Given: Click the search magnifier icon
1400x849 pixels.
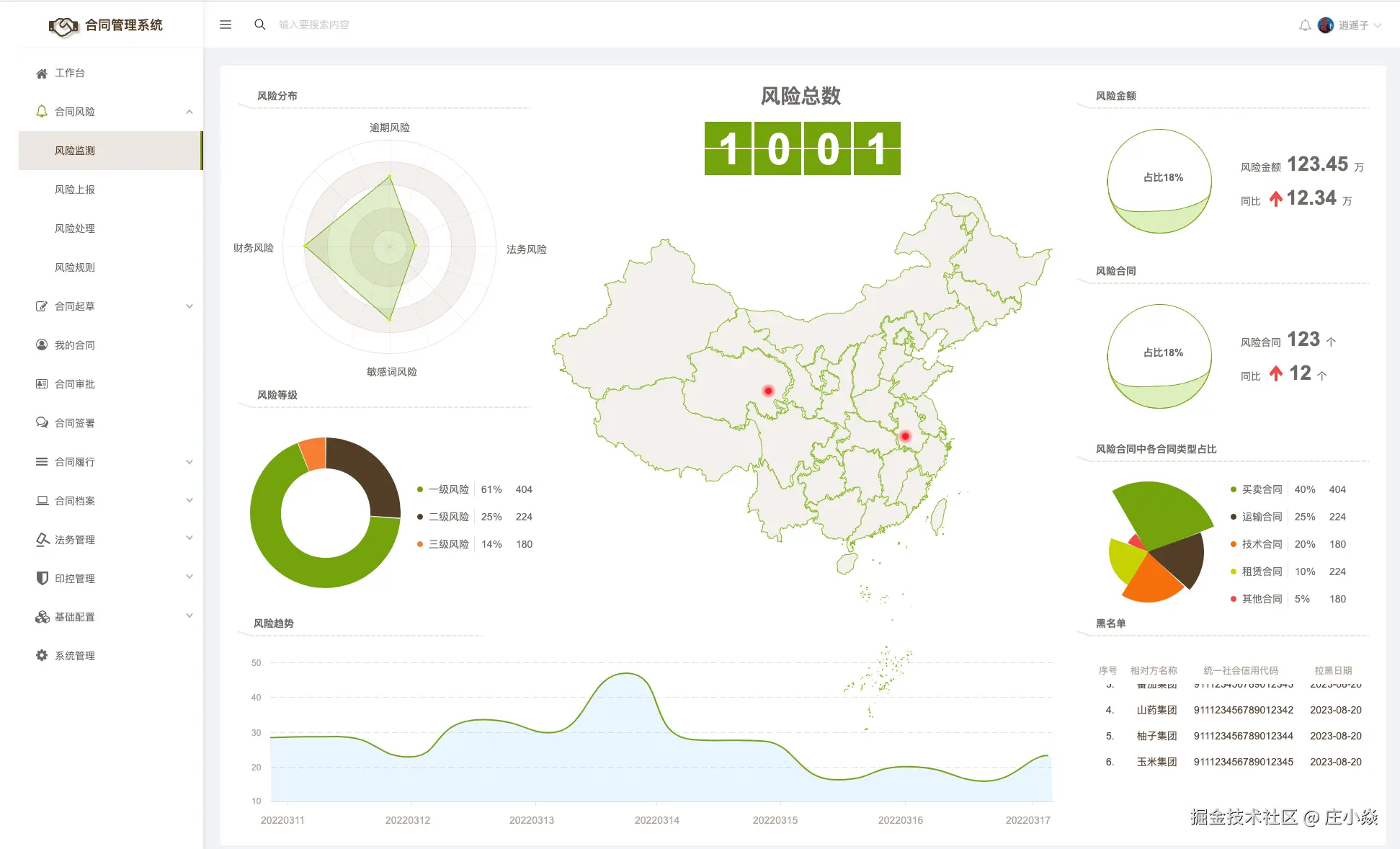Looking at the screenshot, I should click(x=260, y=25).
